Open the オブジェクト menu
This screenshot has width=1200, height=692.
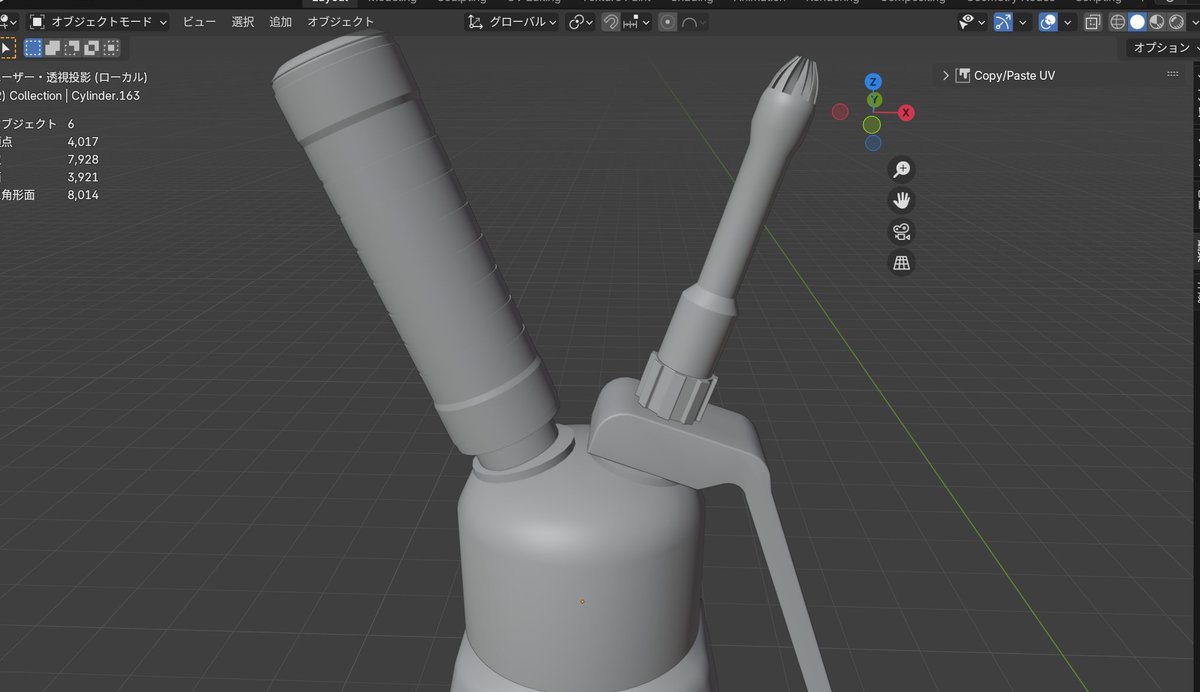[x=340, y=21]
